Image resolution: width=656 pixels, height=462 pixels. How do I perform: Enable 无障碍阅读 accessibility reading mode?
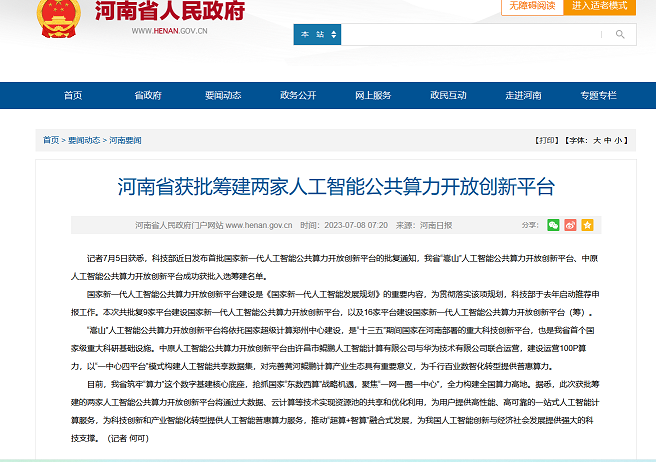(x=531, y=6)
